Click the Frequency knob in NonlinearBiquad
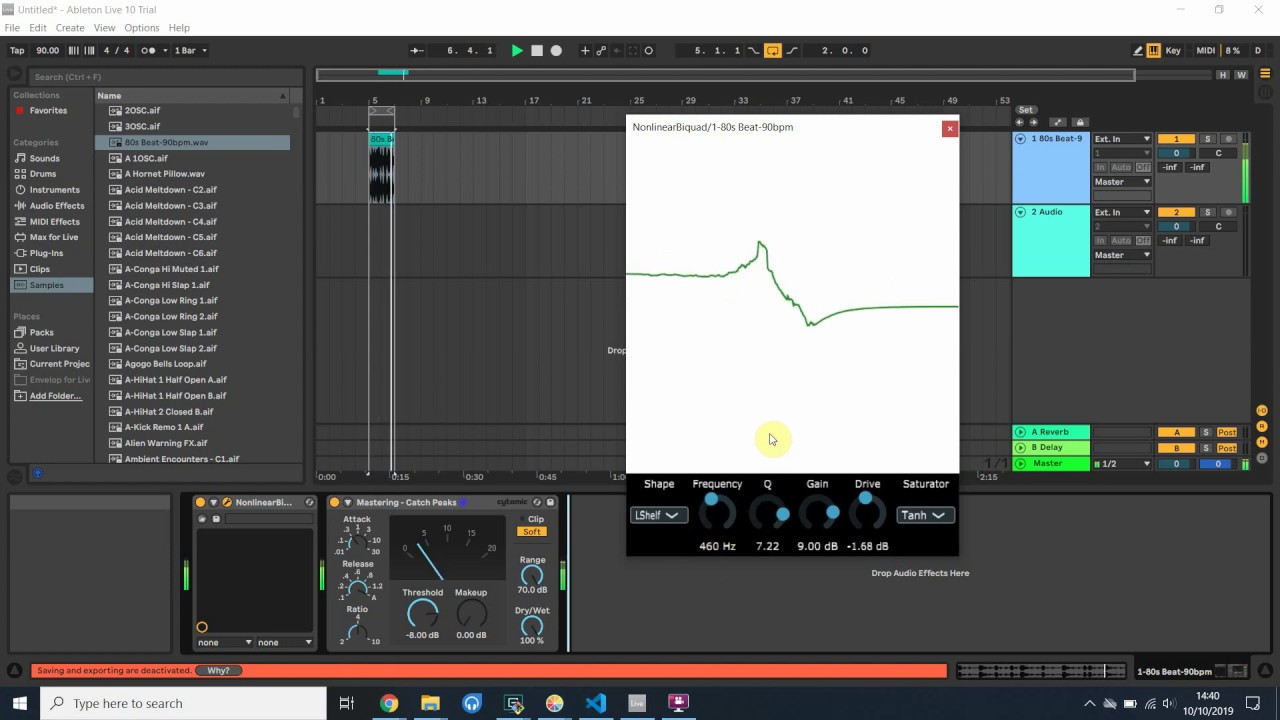This screenshot has width=1280, height=720. click(717, 513)
